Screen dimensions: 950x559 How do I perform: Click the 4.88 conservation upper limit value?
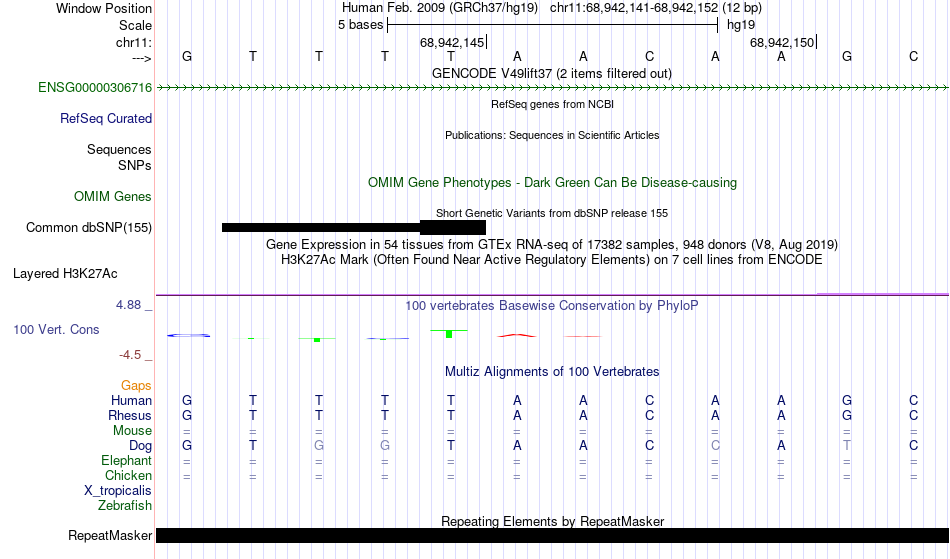pos(128,305)
